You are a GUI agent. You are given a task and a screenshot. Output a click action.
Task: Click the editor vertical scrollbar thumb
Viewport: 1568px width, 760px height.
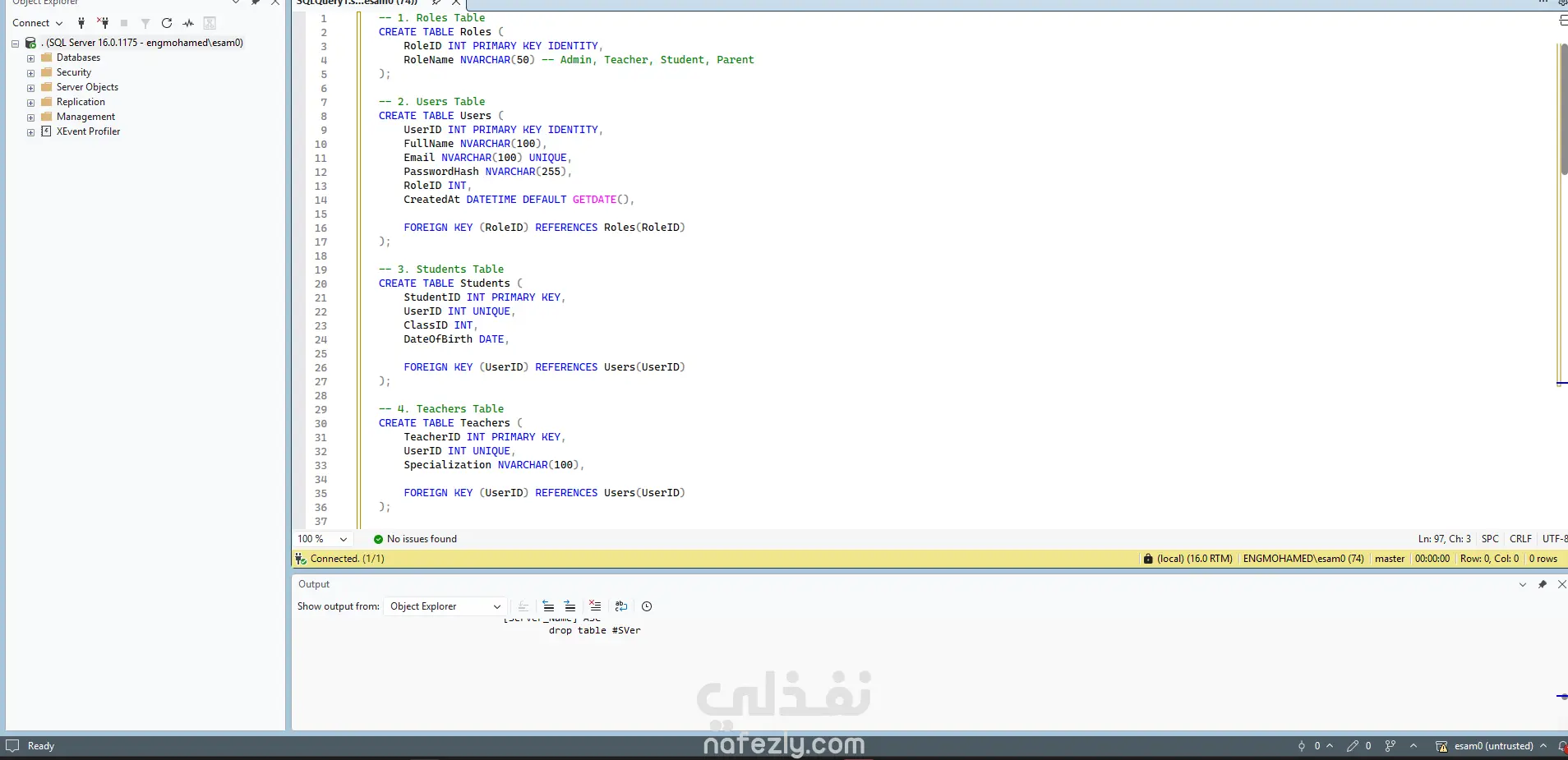1563,109
